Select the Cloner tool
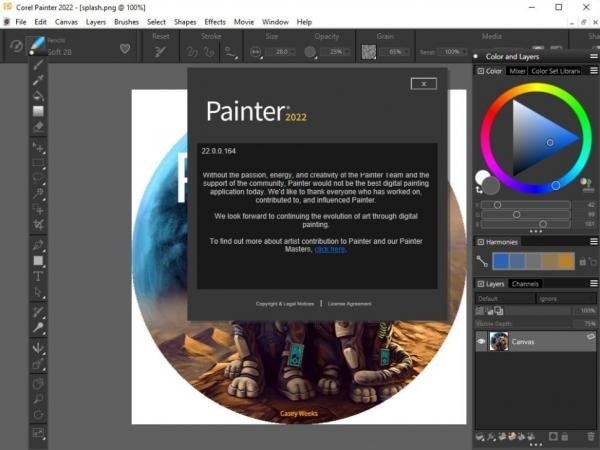This screenshot has height=450, width=600. [38, 311]
